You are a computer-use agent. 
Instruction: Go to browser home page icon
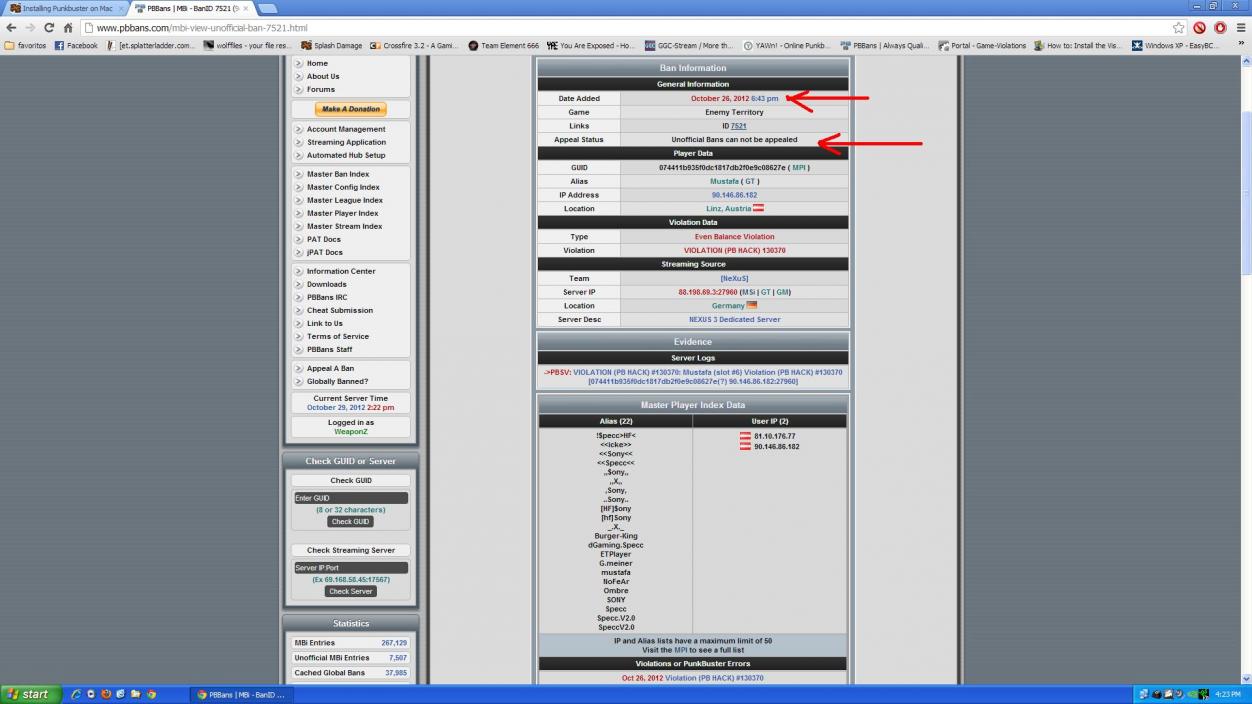click(68, 28)
